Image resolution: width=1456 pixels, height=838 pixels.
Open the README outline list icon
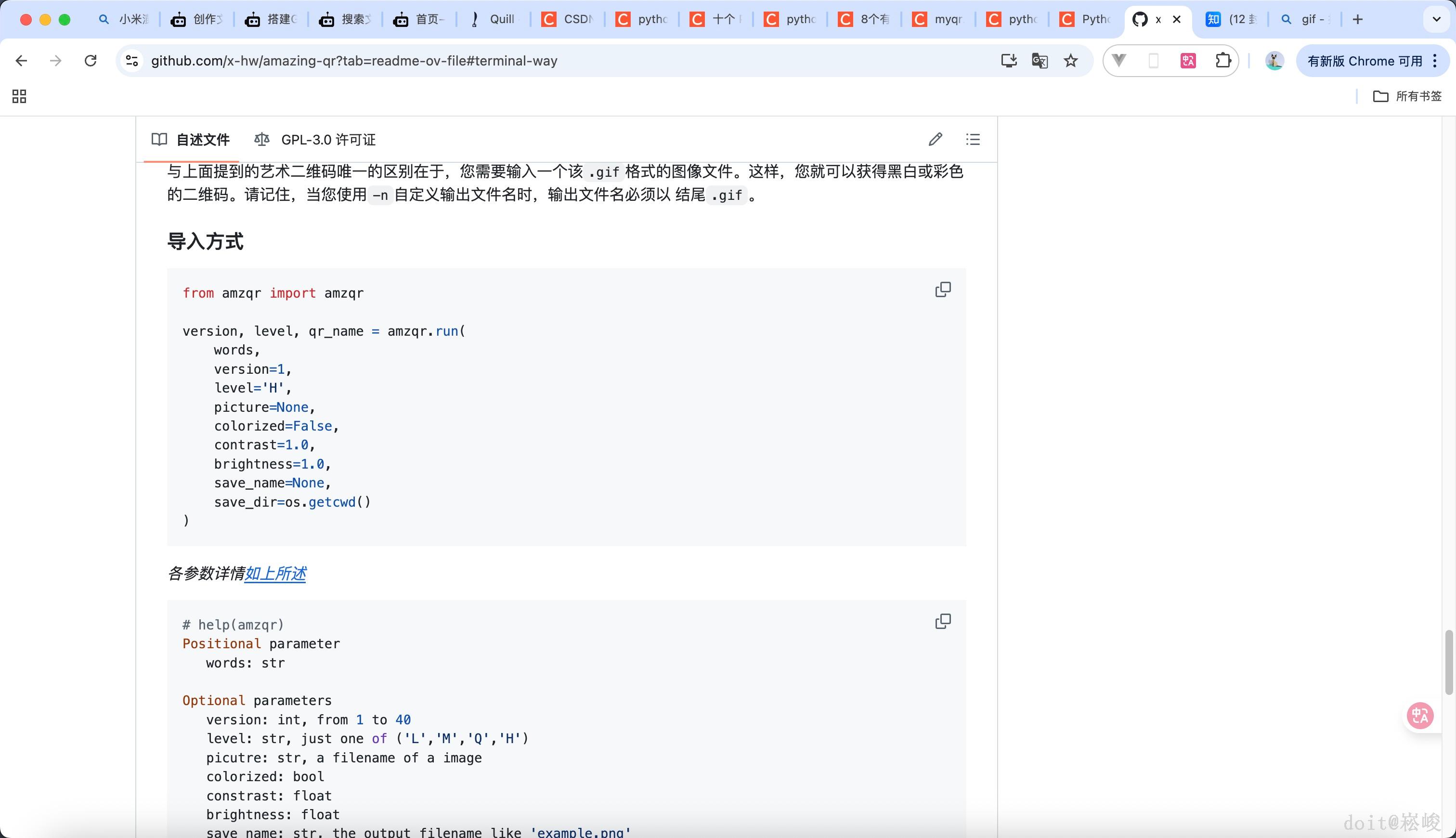(972, 139)
